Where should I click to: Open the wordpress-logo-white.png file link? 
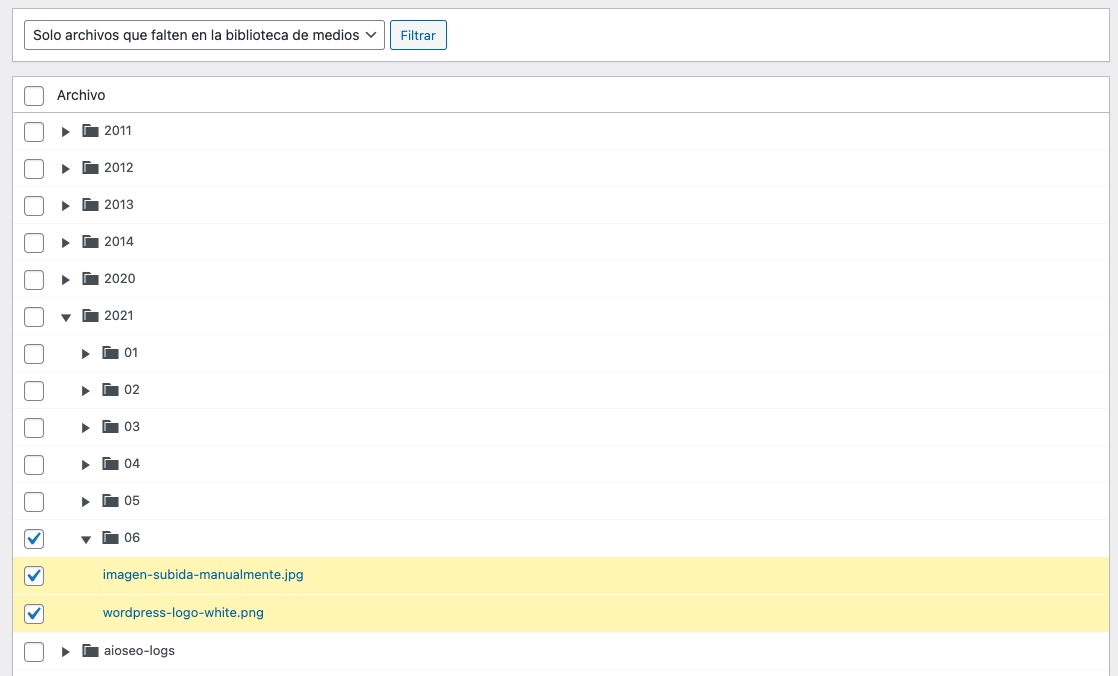183,612
